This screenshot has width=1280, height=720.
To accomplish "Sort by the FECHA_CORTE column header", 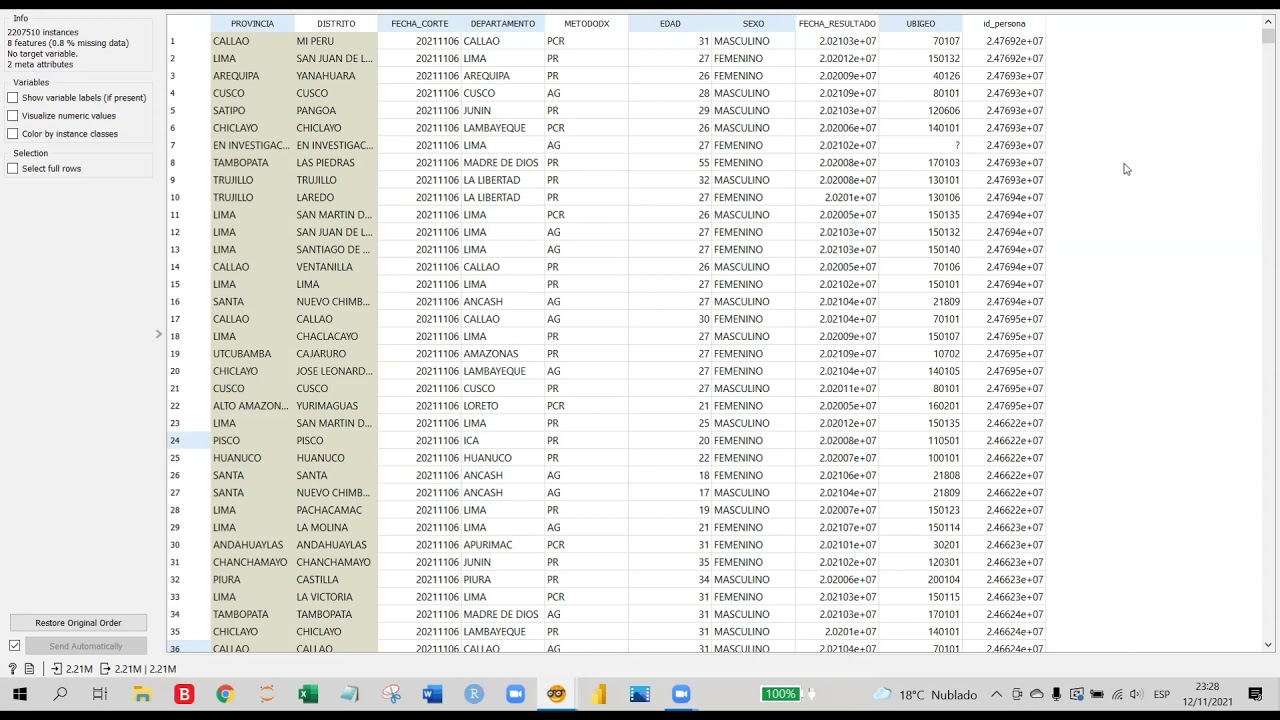I will pos(420,23).
